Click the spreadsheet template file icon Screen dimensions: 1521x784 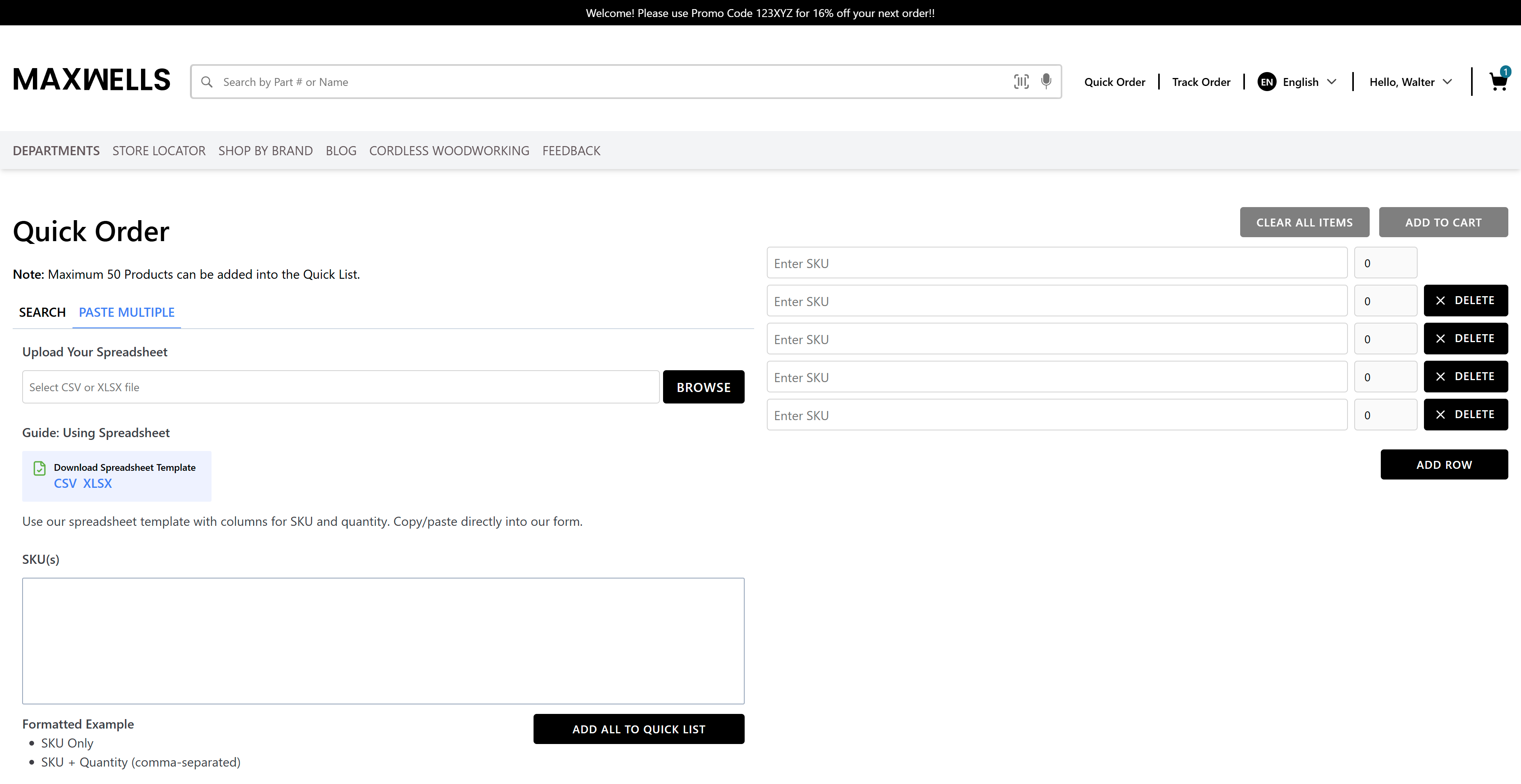(x=40, y=468)
